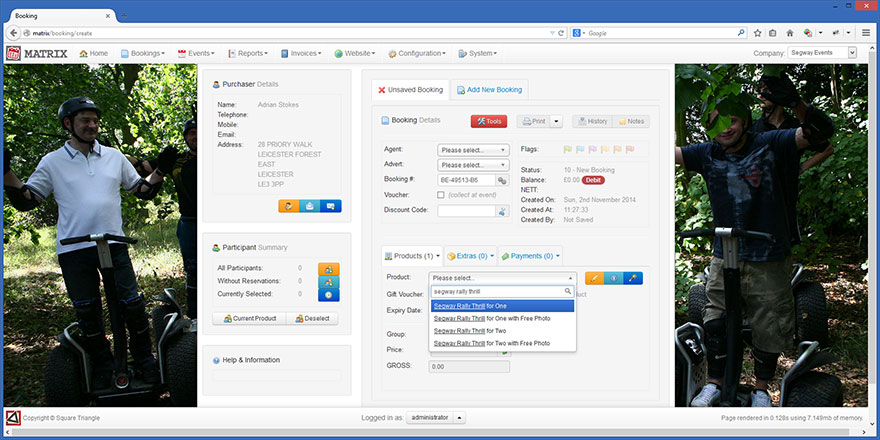
Task: Click the History button
Action: coord(593,121)
